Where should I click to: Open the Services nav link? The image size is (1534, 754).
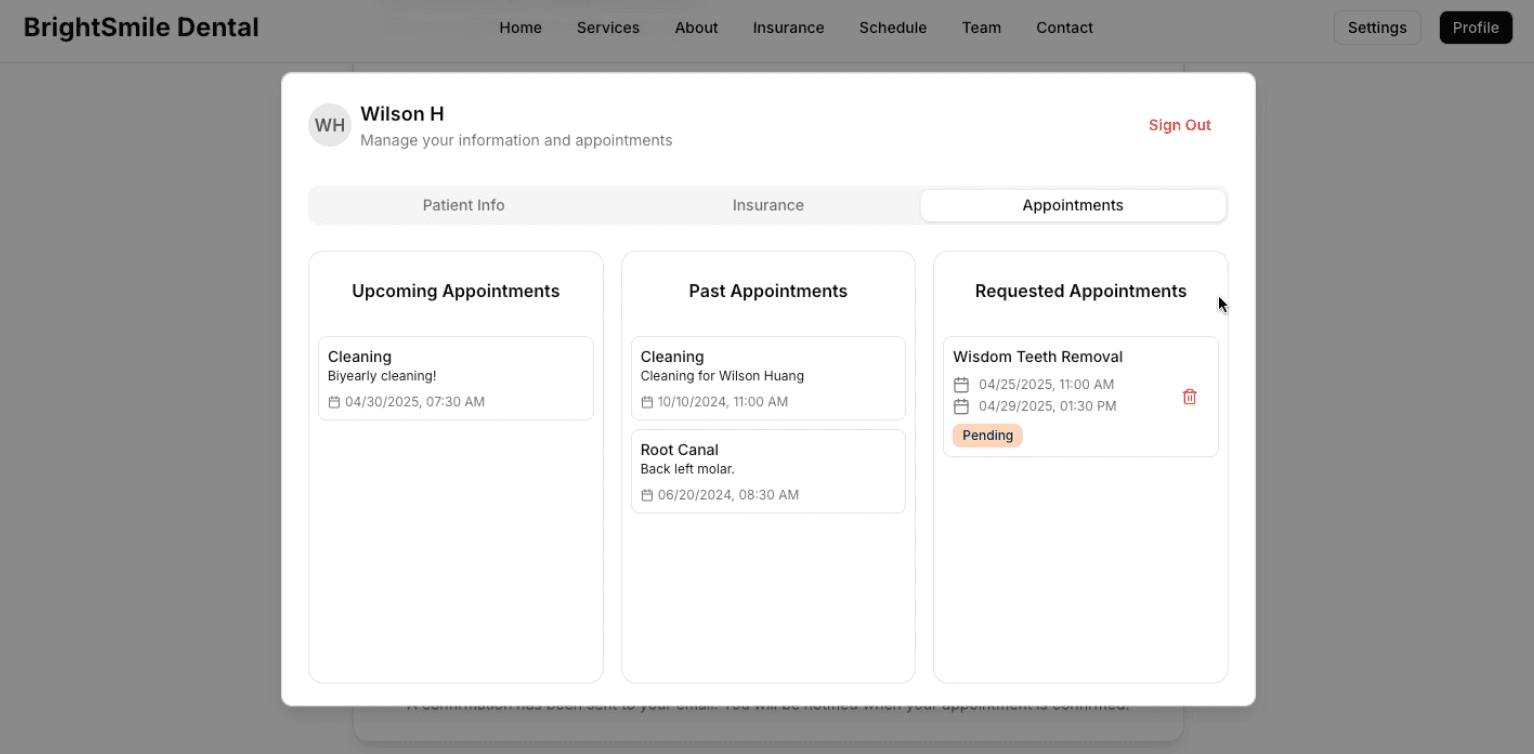[608, 28]
